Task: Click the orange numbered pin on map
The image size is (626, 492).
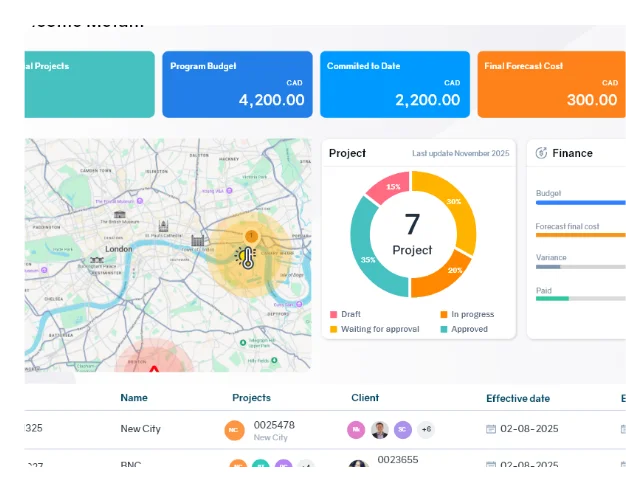Action: tap(251, 236)
